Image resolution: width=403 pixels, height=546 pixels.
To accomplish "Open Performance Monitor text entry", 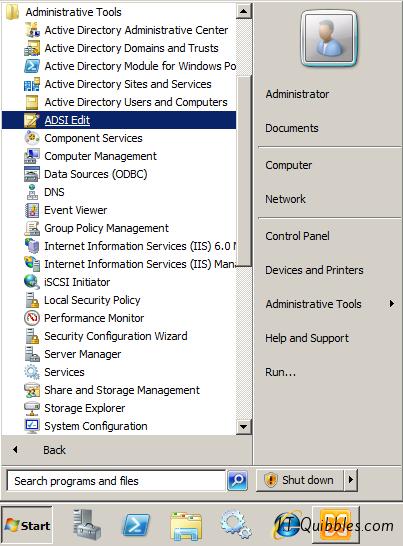I will (x=94, y=318).
